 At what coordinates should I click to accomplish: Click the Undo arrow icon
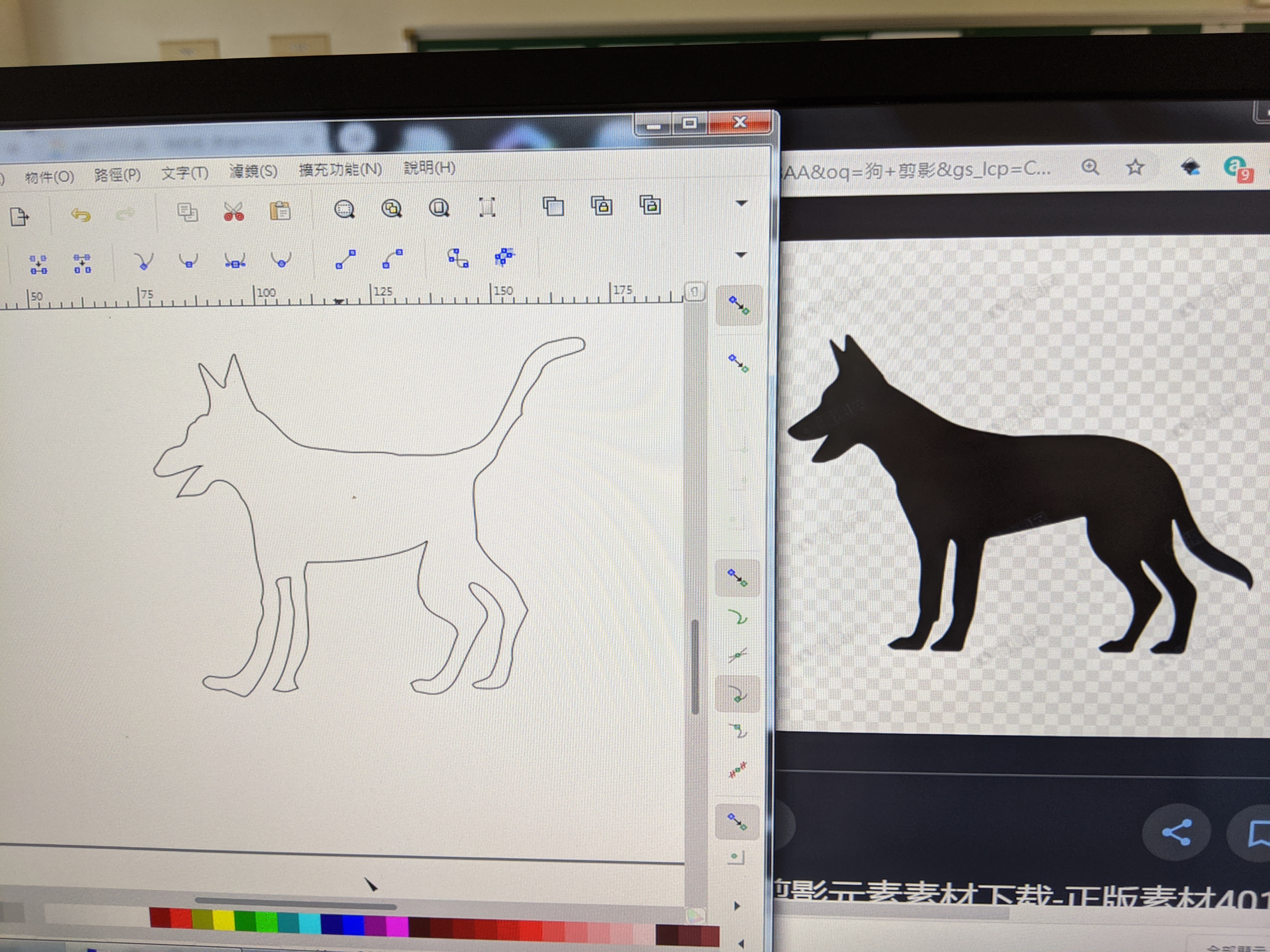point(81,215)
